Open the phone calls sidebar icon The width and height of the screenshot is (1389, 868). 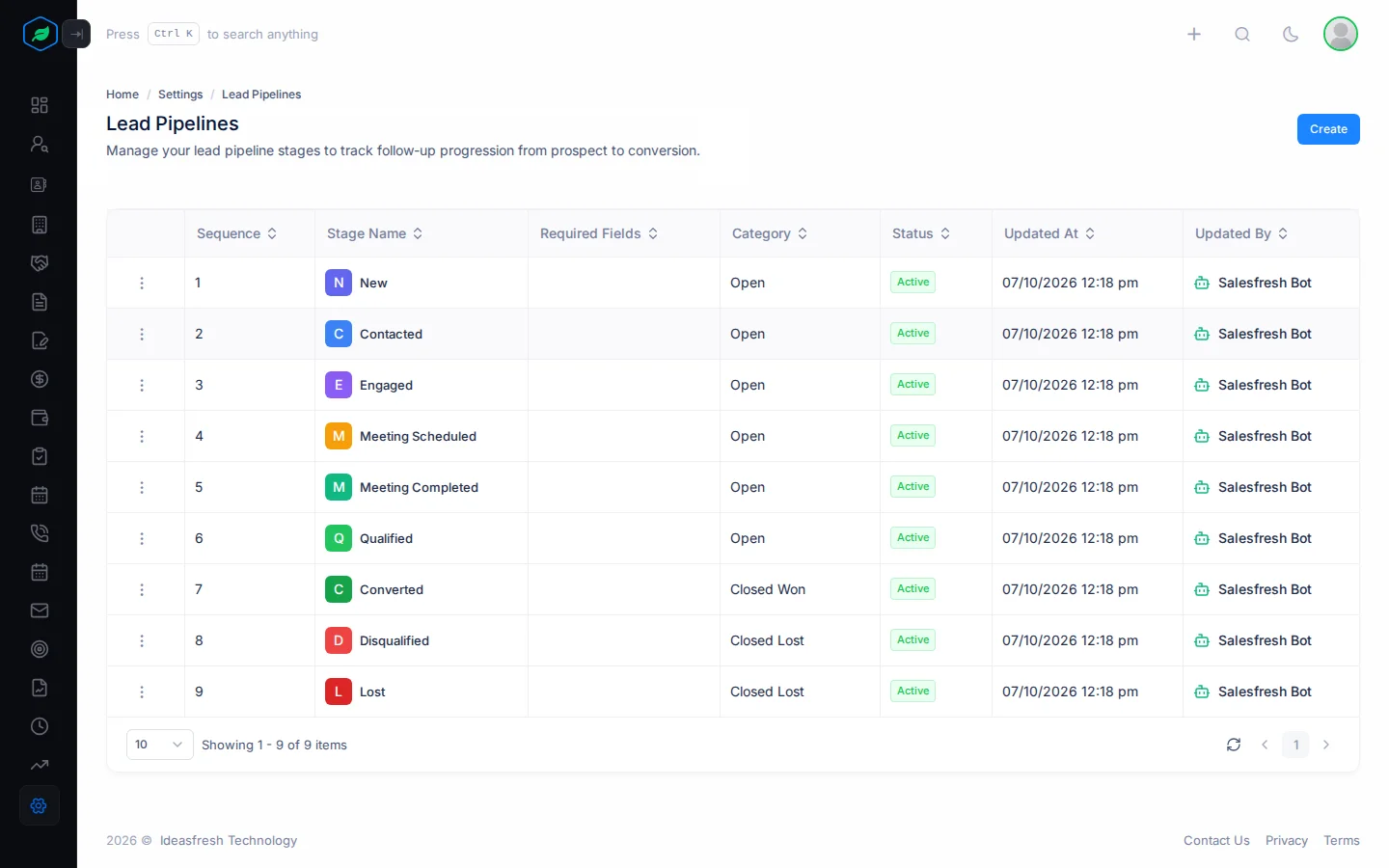coord(40,533)
